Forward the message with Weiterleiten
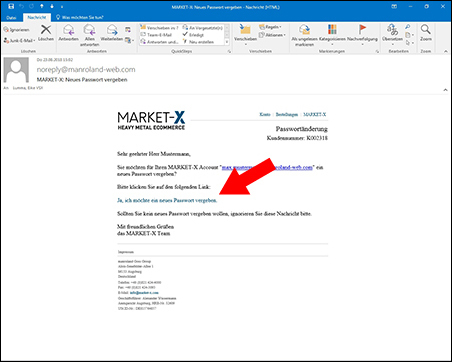The height and width of the screenshot is (362, 452). click(112, 33)
